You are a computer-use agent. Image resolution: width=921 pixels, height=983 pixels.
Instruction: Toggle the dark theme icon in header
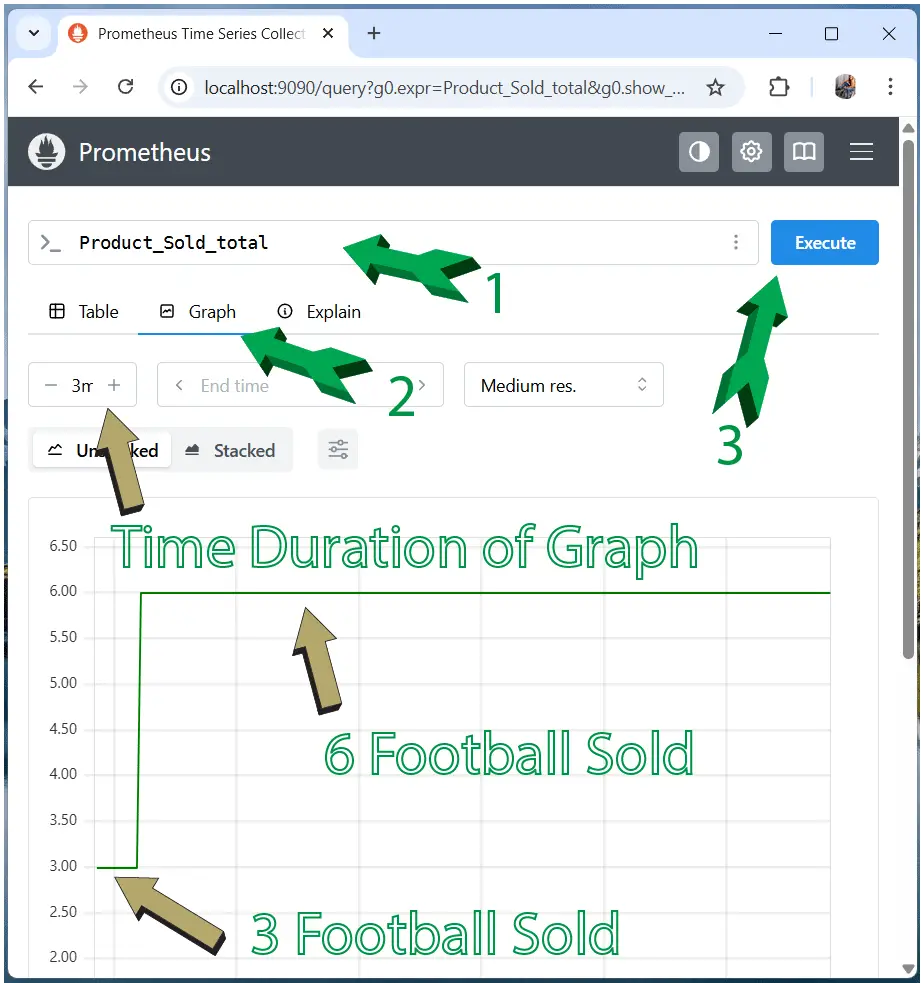pyautogui.click(x=699, y=152)
